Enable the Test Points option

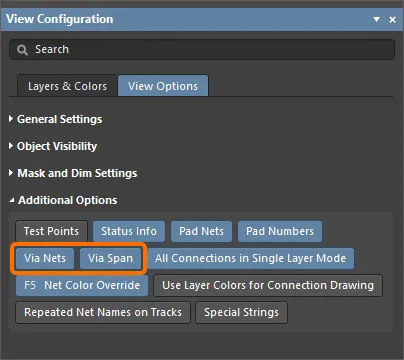tap(51, 231)
